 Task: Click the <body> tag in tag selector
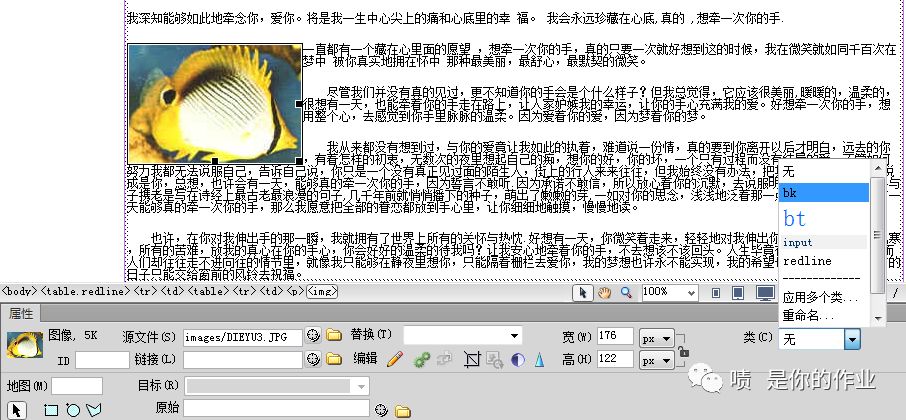pos(20,292)
